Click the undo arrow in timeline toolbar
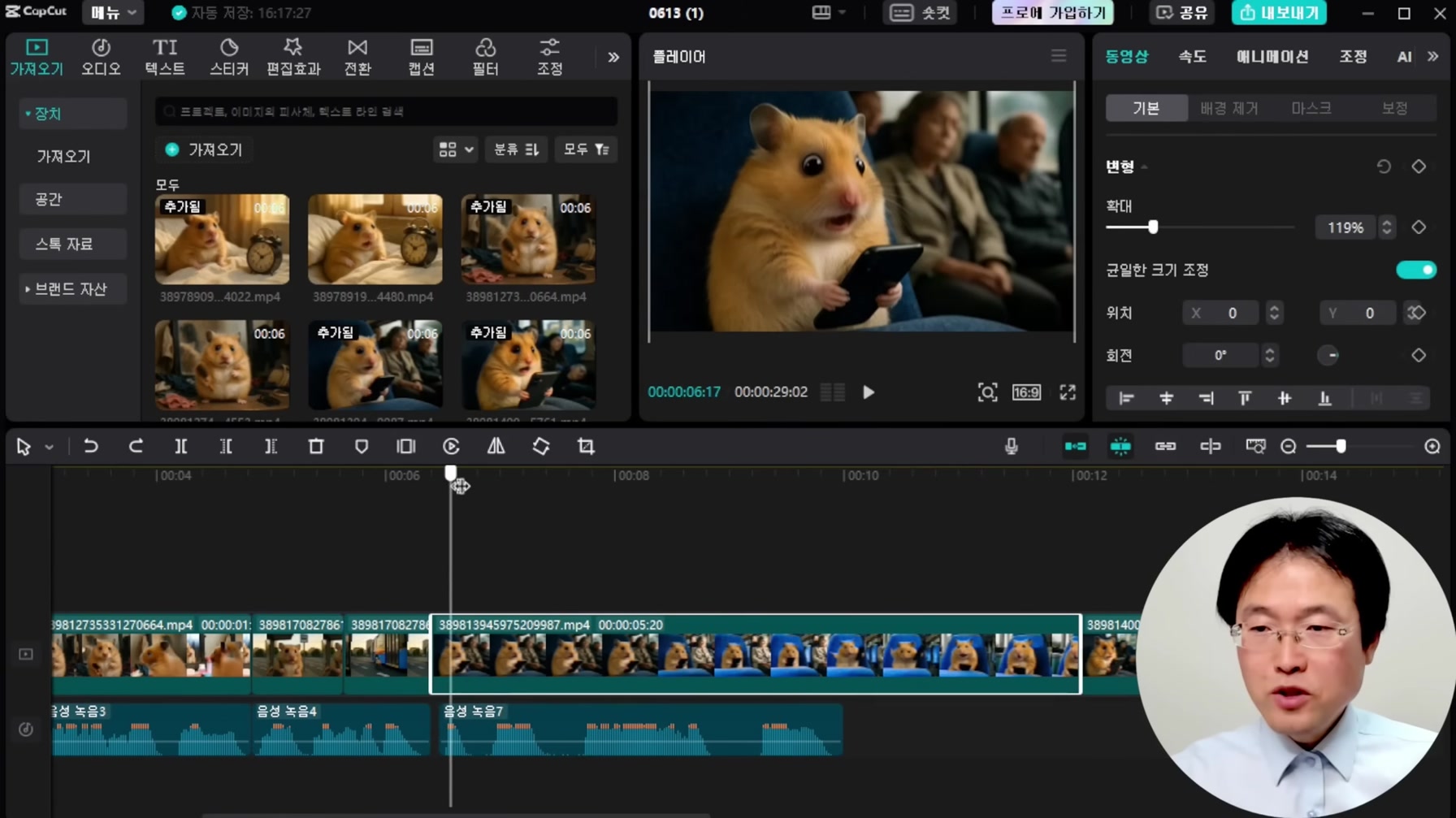 click(91, 446)
